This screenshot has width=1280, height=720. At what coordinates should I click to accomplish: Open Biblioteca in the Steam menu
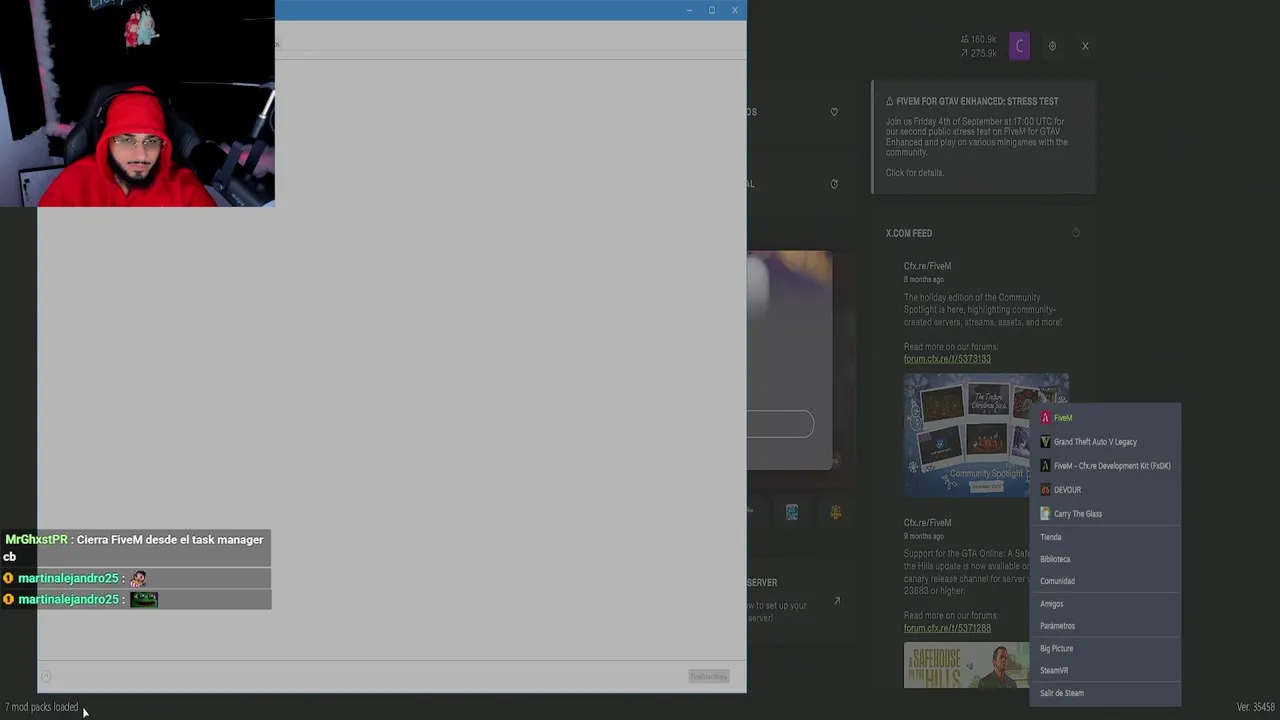[x=1055, y=559]
